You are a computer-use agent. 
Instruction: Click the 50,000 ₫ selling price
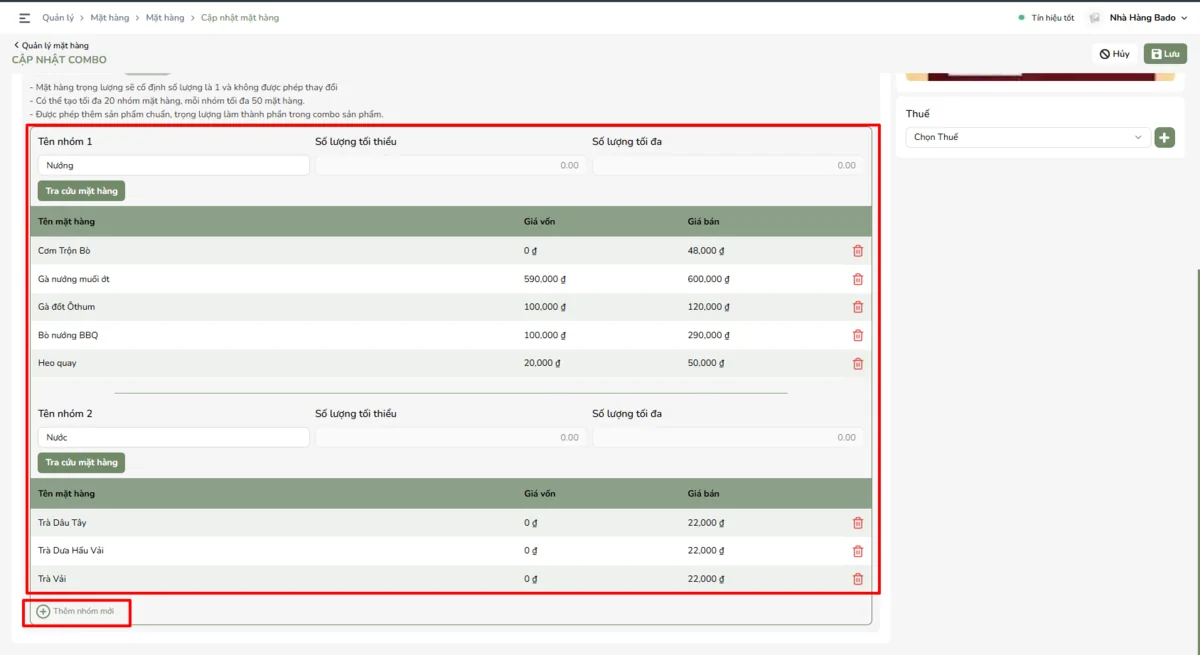pyautogui.click(x=706, y=363)
